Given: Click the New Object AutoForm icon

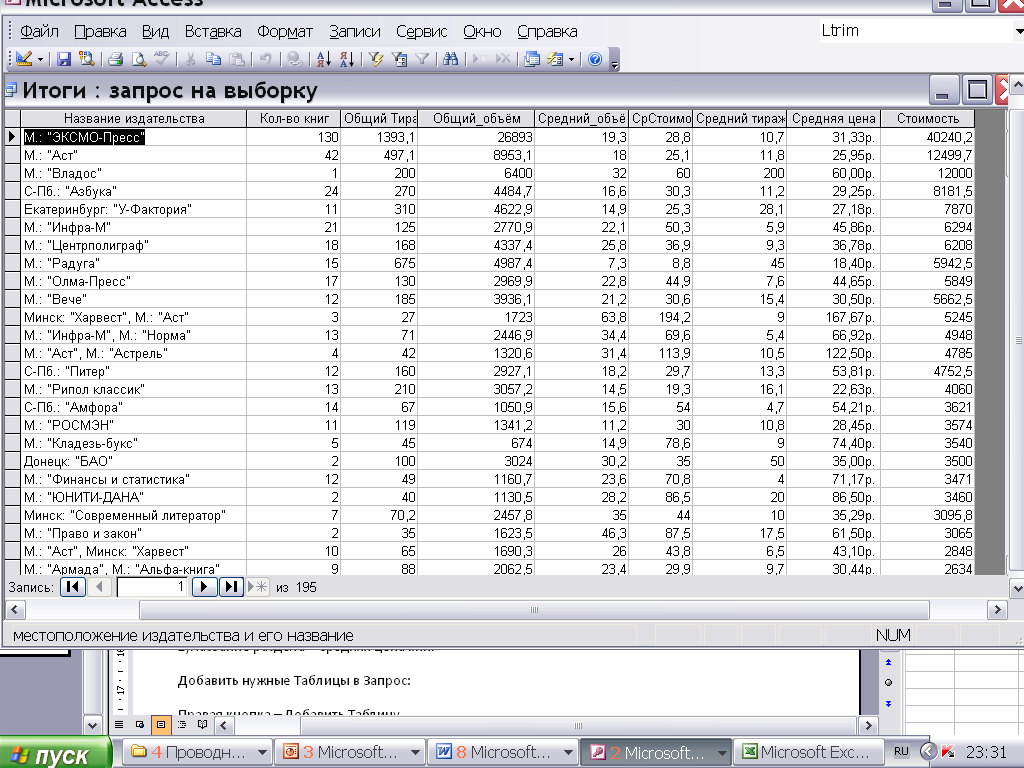Looking at the screenshot, I should tap(555, 59).
